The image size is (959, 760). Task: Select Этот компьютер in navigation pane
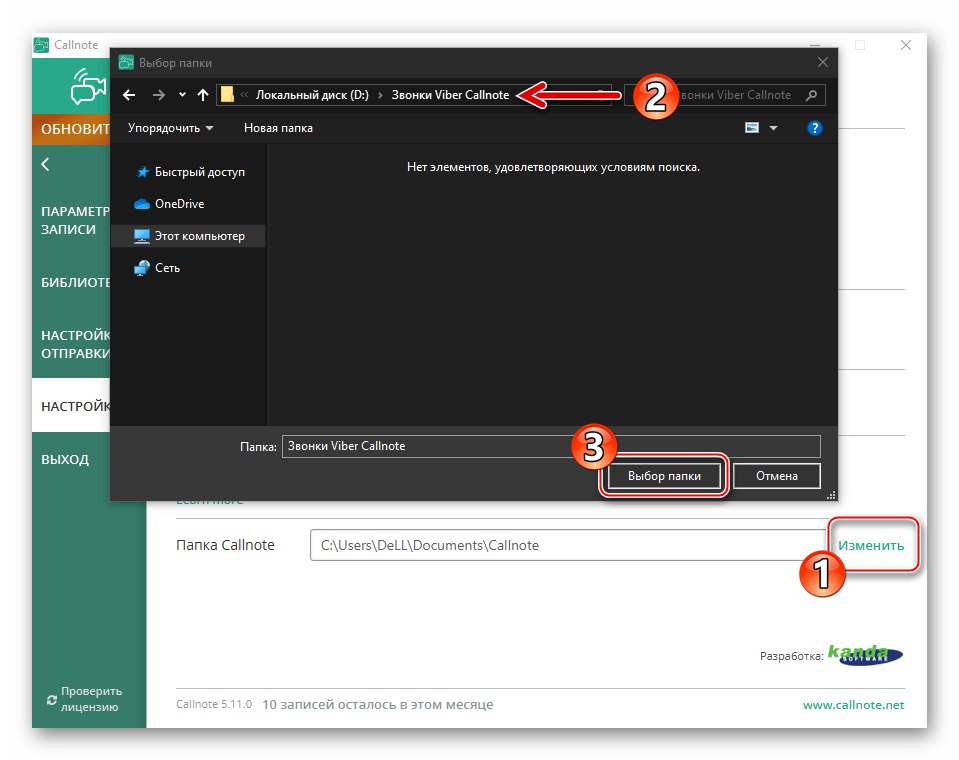[x=190, y=235]
